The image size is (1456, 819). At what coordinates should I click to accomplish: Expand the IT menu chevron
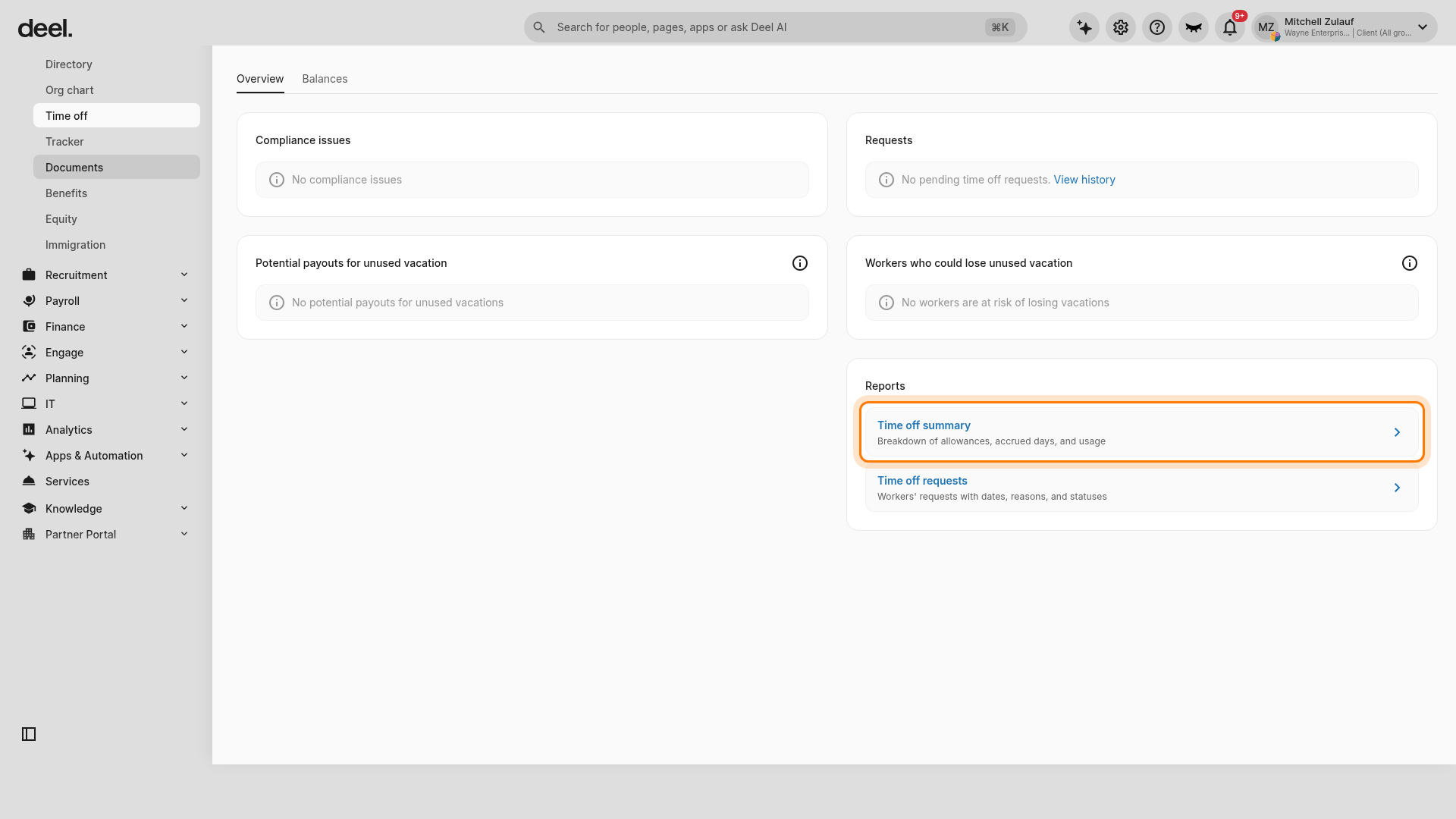coord(184,403)
